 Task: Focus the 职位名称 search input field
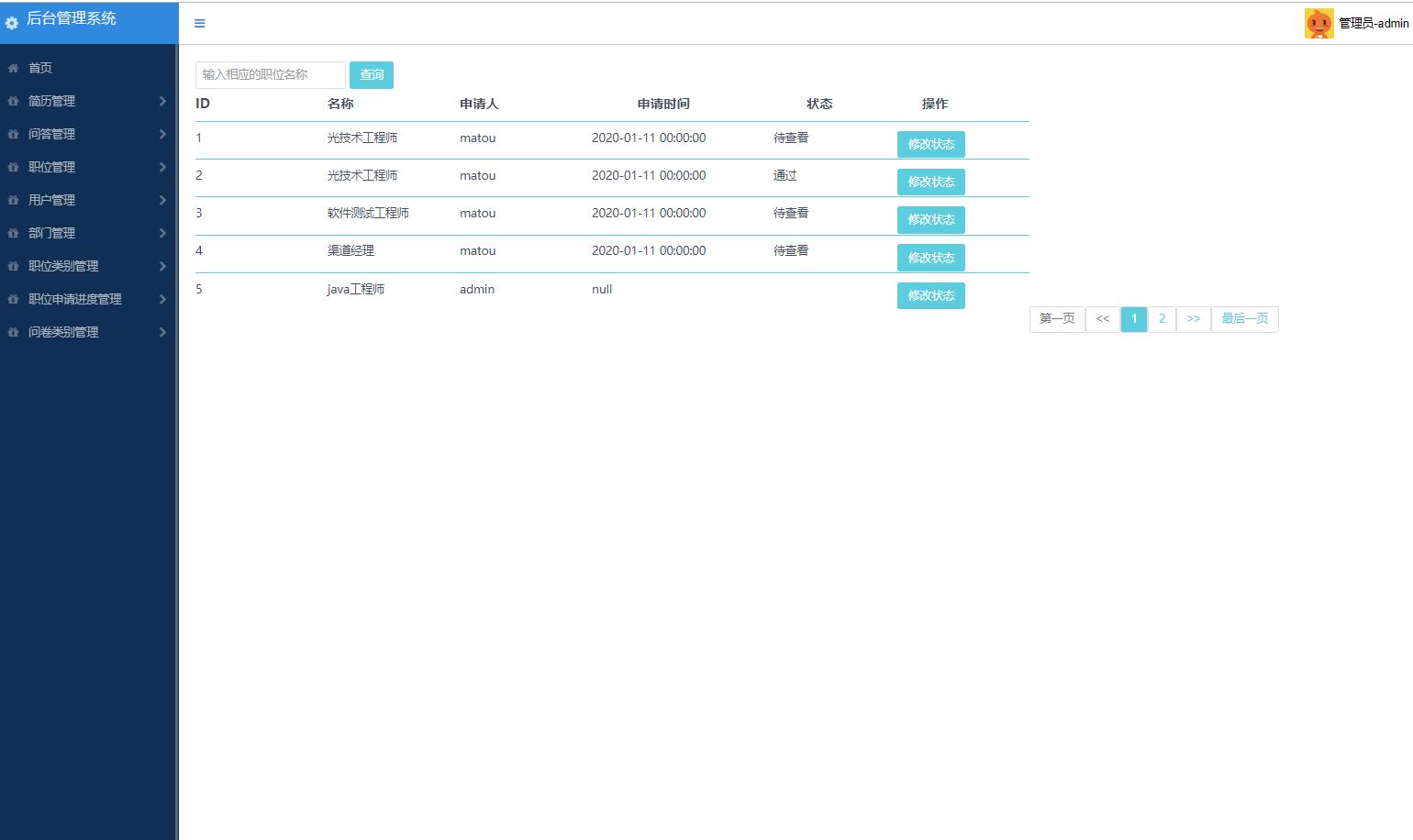[270, 75]
